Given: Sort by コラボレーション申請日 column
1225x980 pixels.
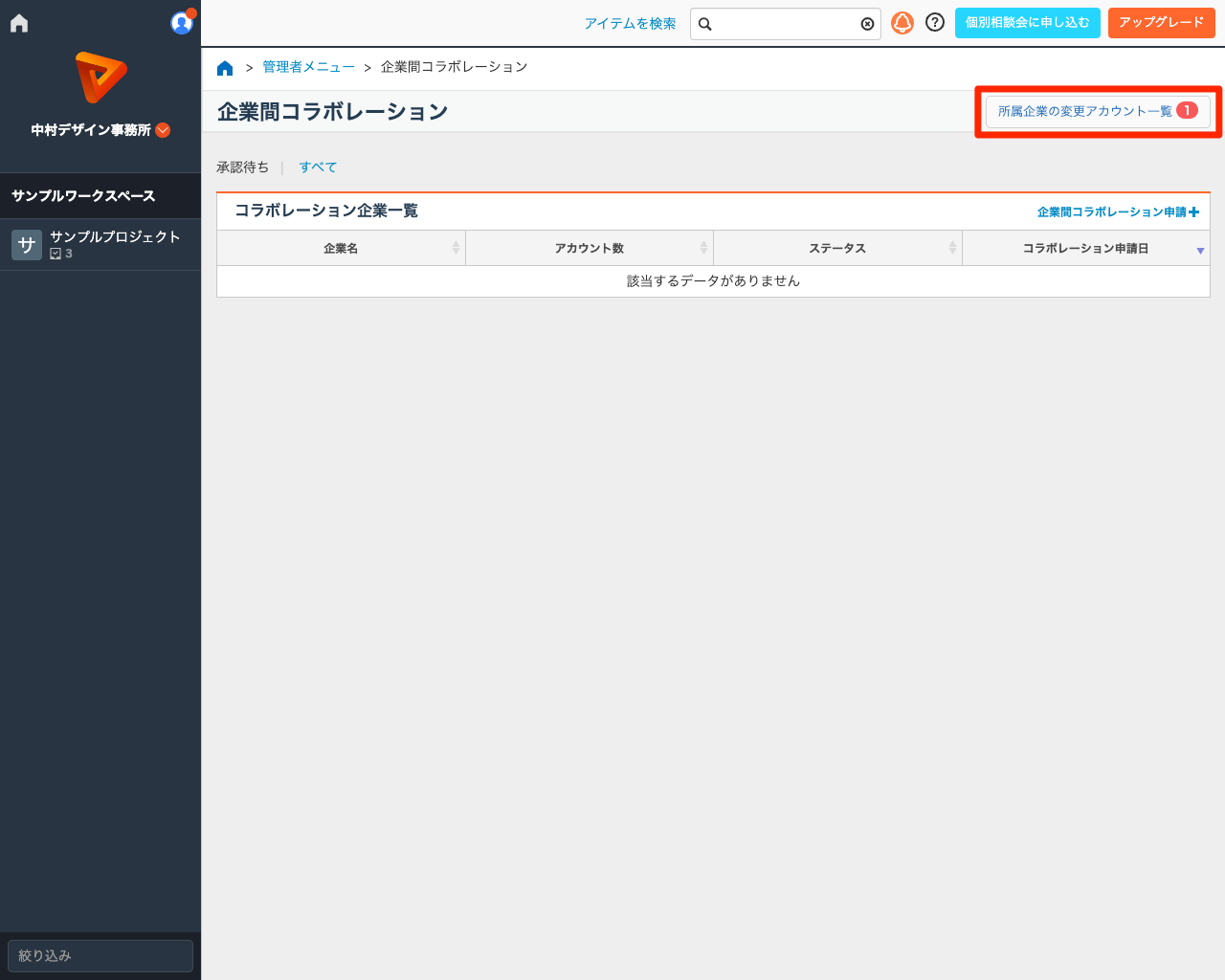Looking at the screenshot, I should [x=1086, y=248].
